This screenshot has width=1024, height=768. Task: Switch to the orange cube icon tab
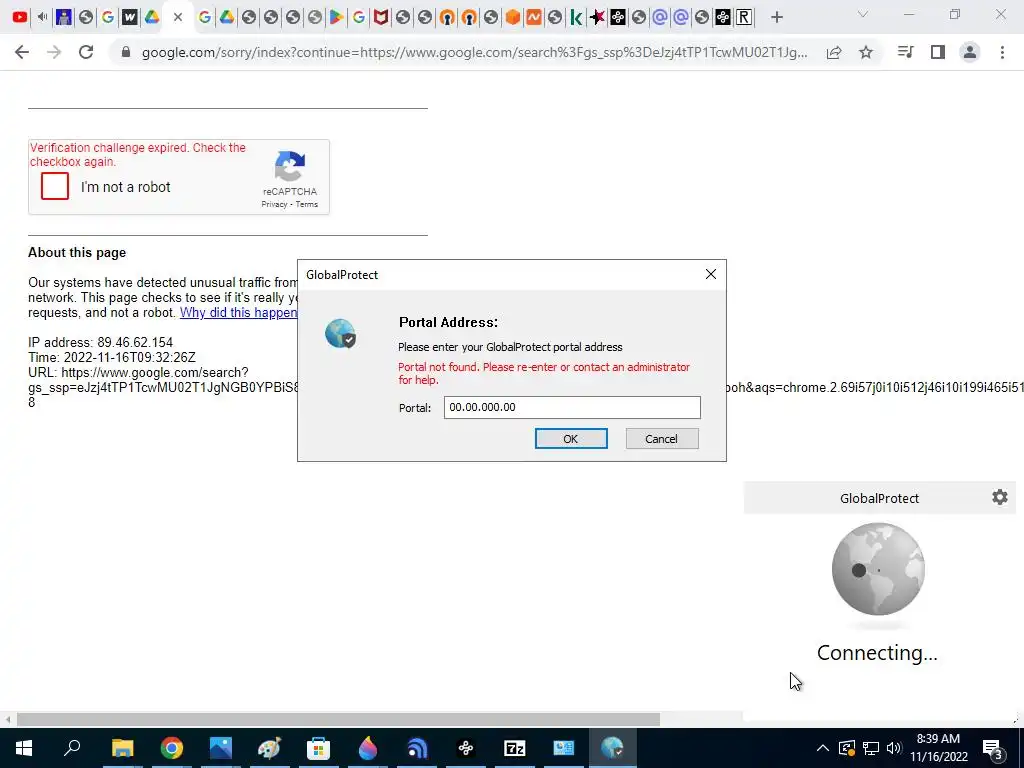513,18
